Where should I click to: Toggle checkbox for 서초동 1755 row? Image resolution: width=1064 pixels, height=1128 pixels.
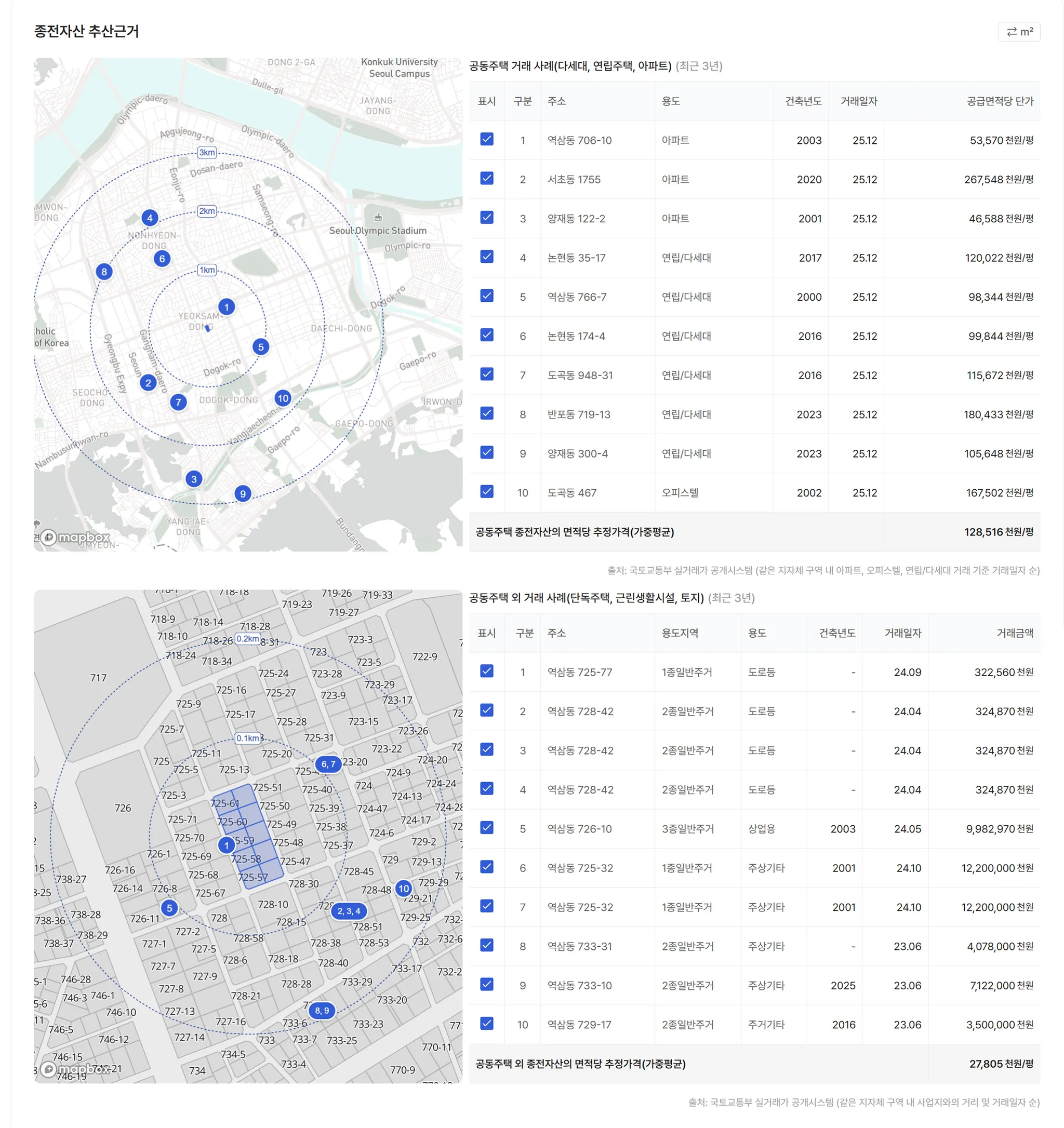486,179
